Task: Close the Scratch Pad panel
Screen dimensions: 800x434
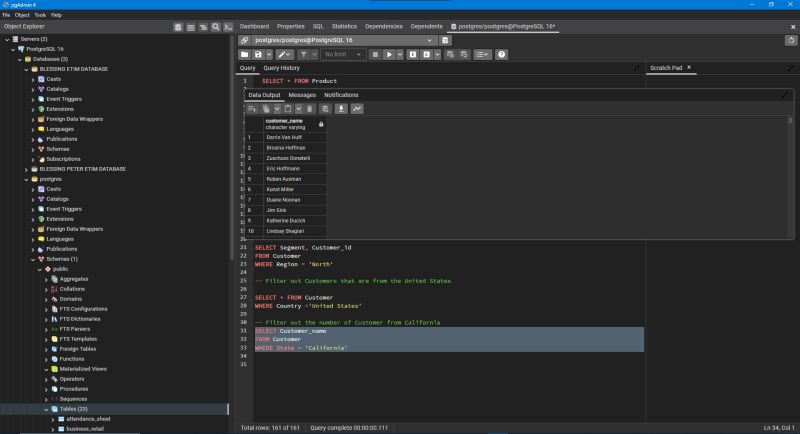Action: coord(688,68)
